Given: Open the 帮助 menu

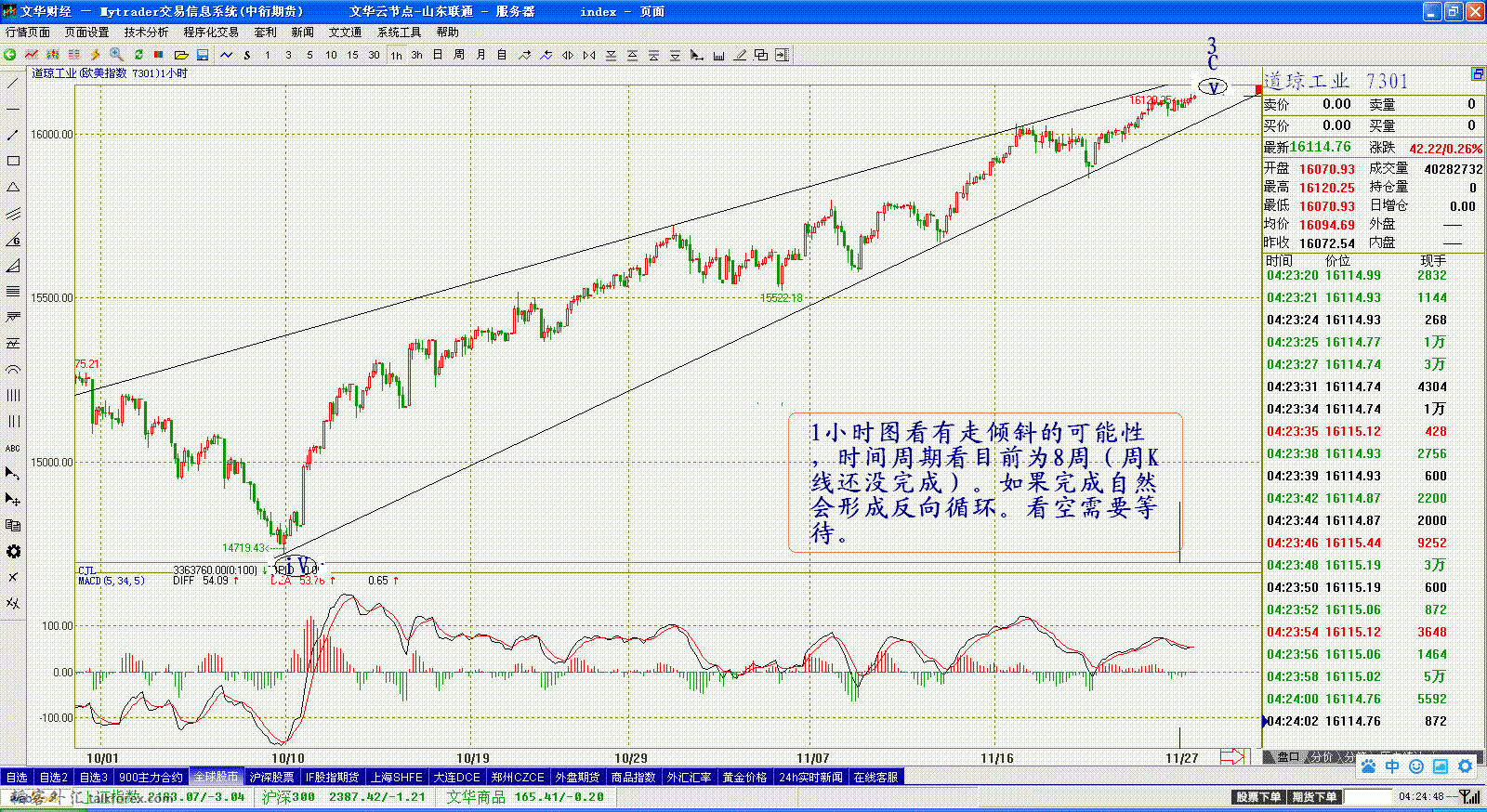Looking at the screenshot, I should 448,32.
